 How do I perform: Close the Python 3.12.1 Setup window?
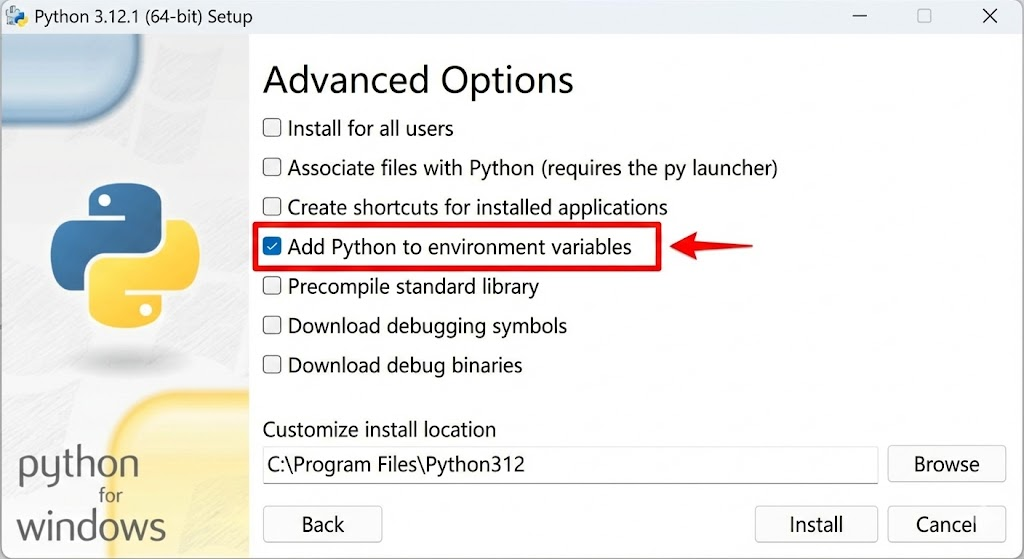click(x=989, y=17)
